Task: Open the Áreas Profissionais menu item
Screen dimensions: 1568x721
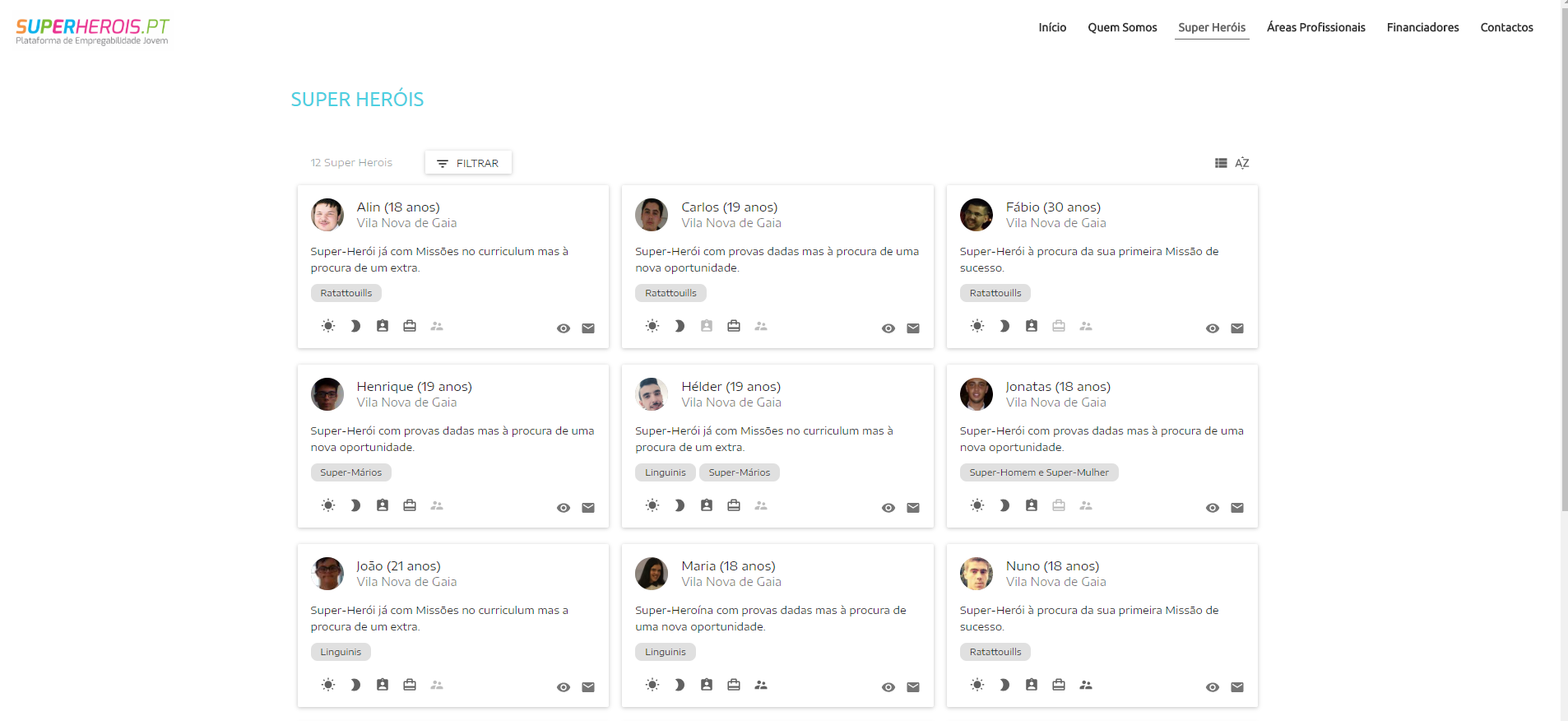Action: click(x=1315, y=27)
